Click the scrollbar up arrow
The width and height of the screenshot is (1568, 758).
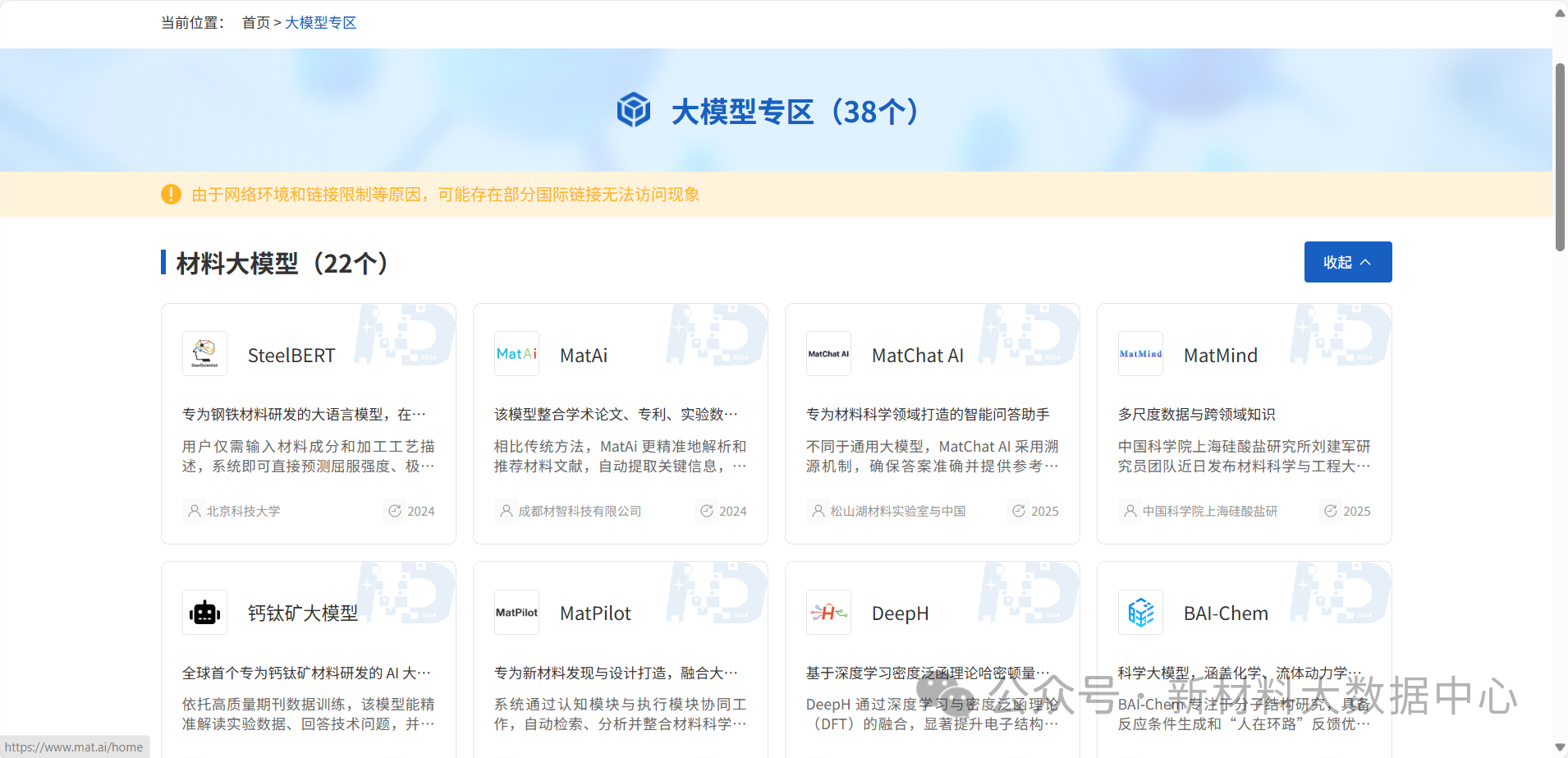1560,12
